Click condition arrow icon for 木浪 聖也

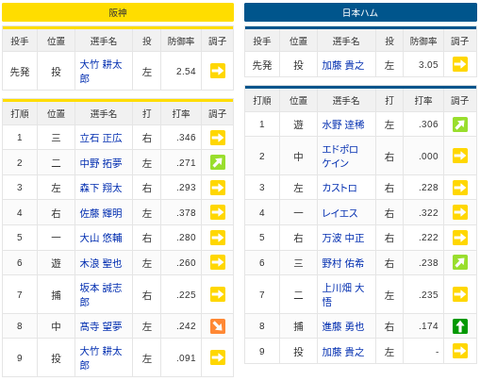click(218, 263)
